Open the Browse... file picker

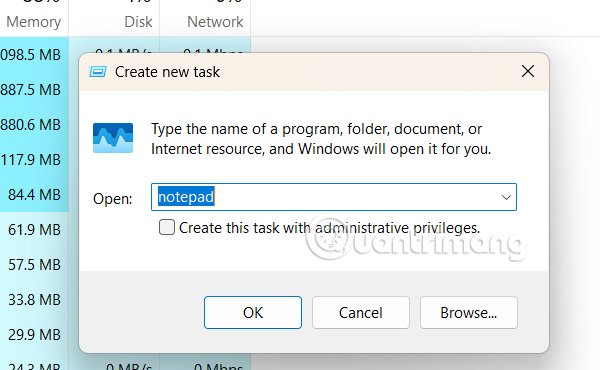coord(468,312)
